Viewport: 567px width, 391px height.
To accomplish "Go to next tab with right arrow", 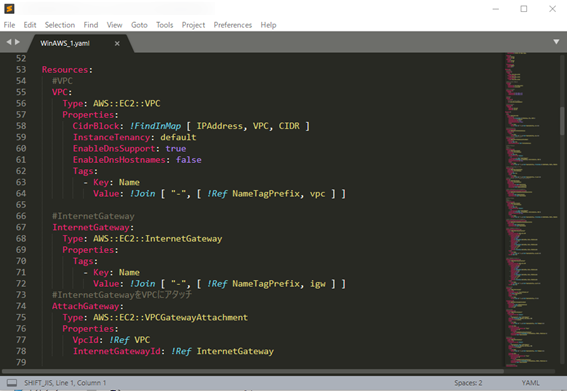I will pyautogui.click(x=17, y=42).
